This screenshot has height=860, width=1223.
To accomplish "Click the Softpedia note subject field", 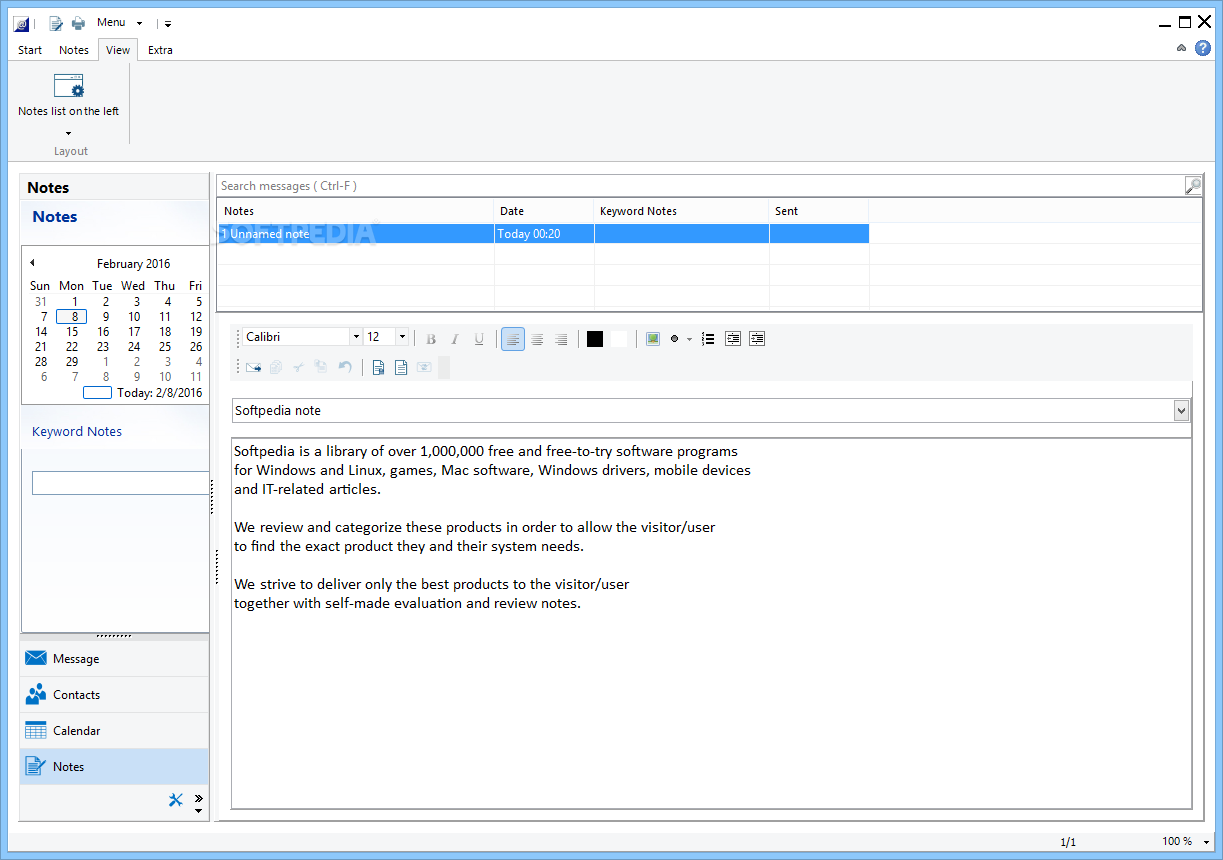I will [703, 410].
